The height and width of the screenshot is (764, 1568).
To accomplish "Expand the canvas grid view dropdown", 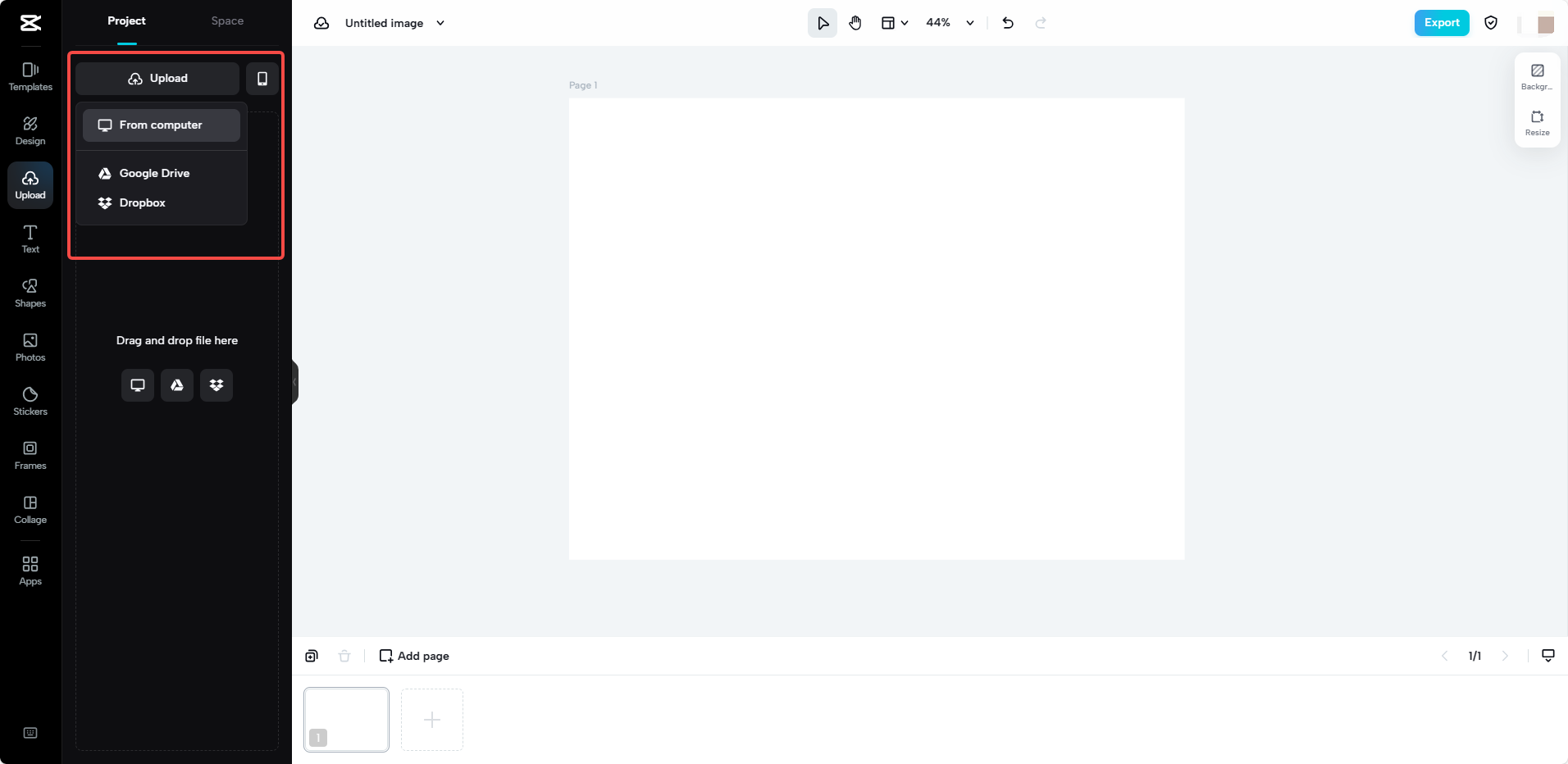I will coord(905,23).
